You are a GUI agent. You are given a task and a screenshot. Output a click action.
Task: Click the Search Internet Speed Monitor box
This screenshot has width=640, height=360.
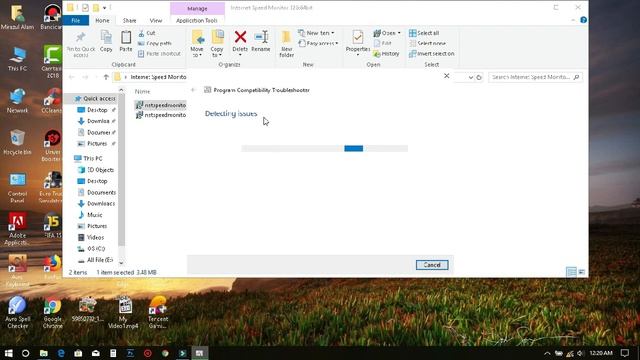click(x=535, y=77)
